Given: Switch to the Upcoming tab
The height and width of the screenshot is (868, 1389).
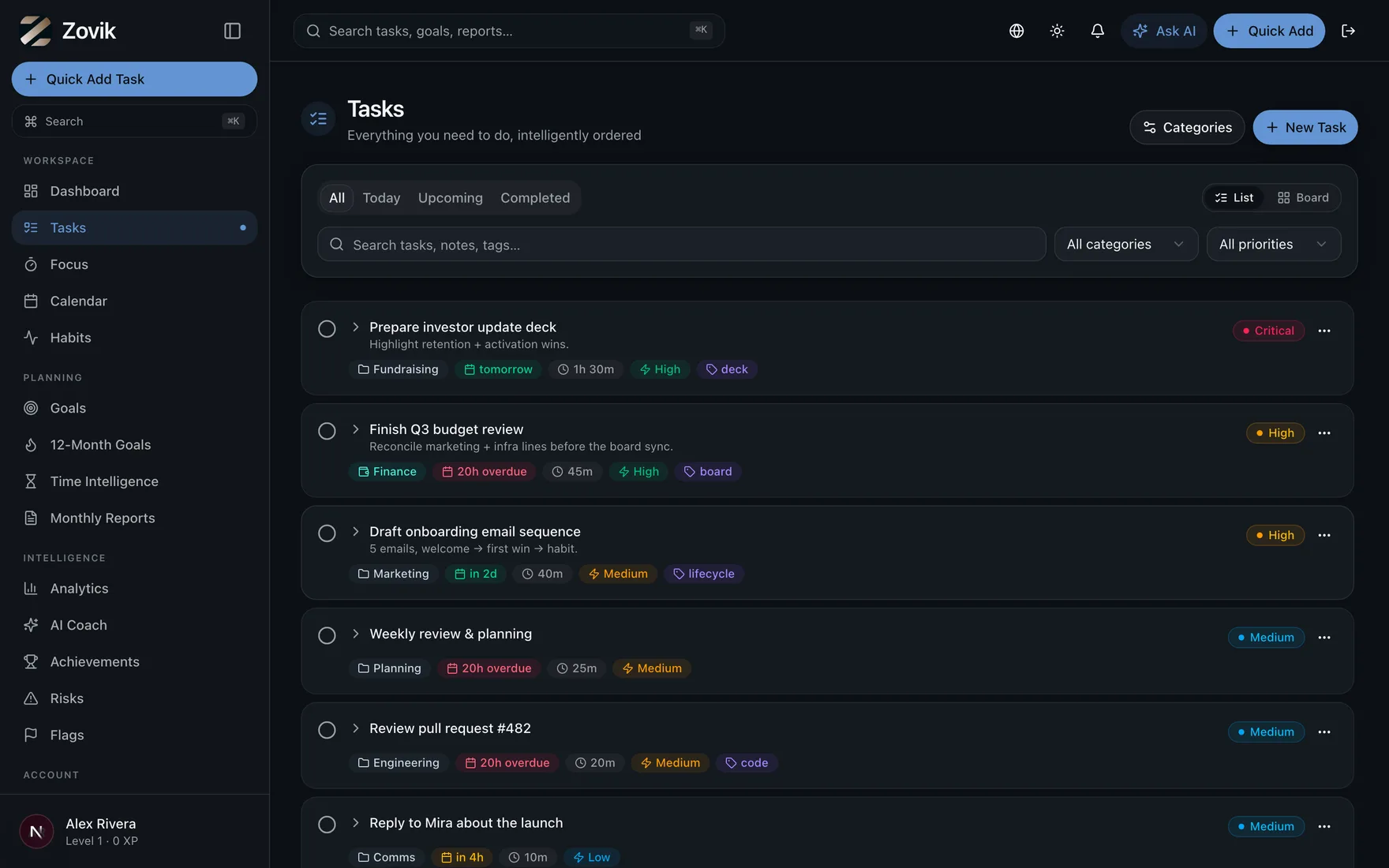Looking at the screenshot, I should click(450, 198).
